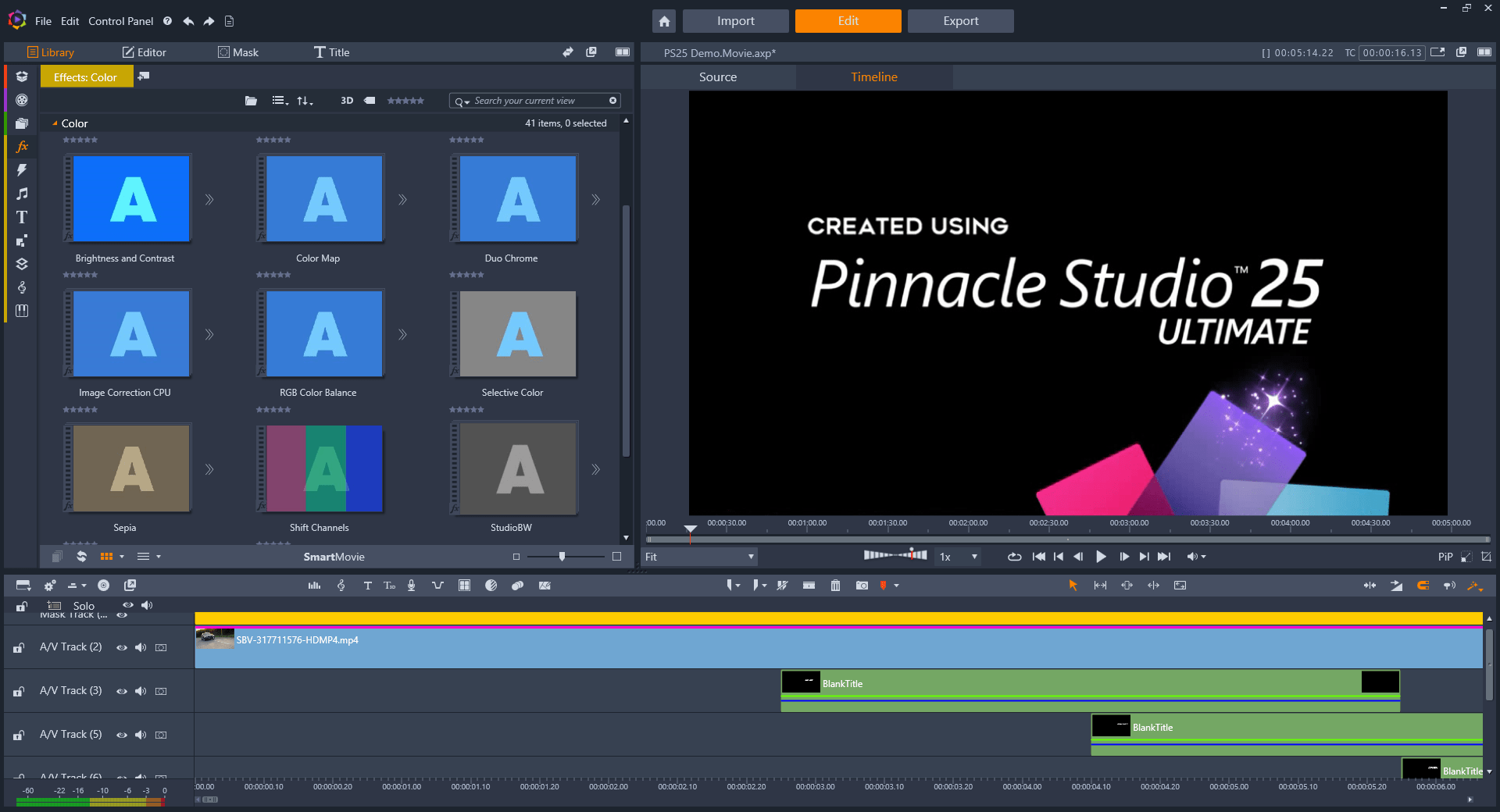The image size is (1500, 812).
Task: Open the Effects panel in the library sidebar
Action: pyautogui.click(x=22, y=146)
